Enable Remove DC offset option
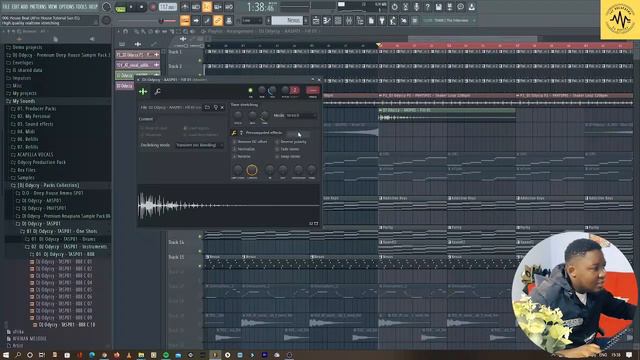This screenshot has height=360, width=640. click(249, 142)
